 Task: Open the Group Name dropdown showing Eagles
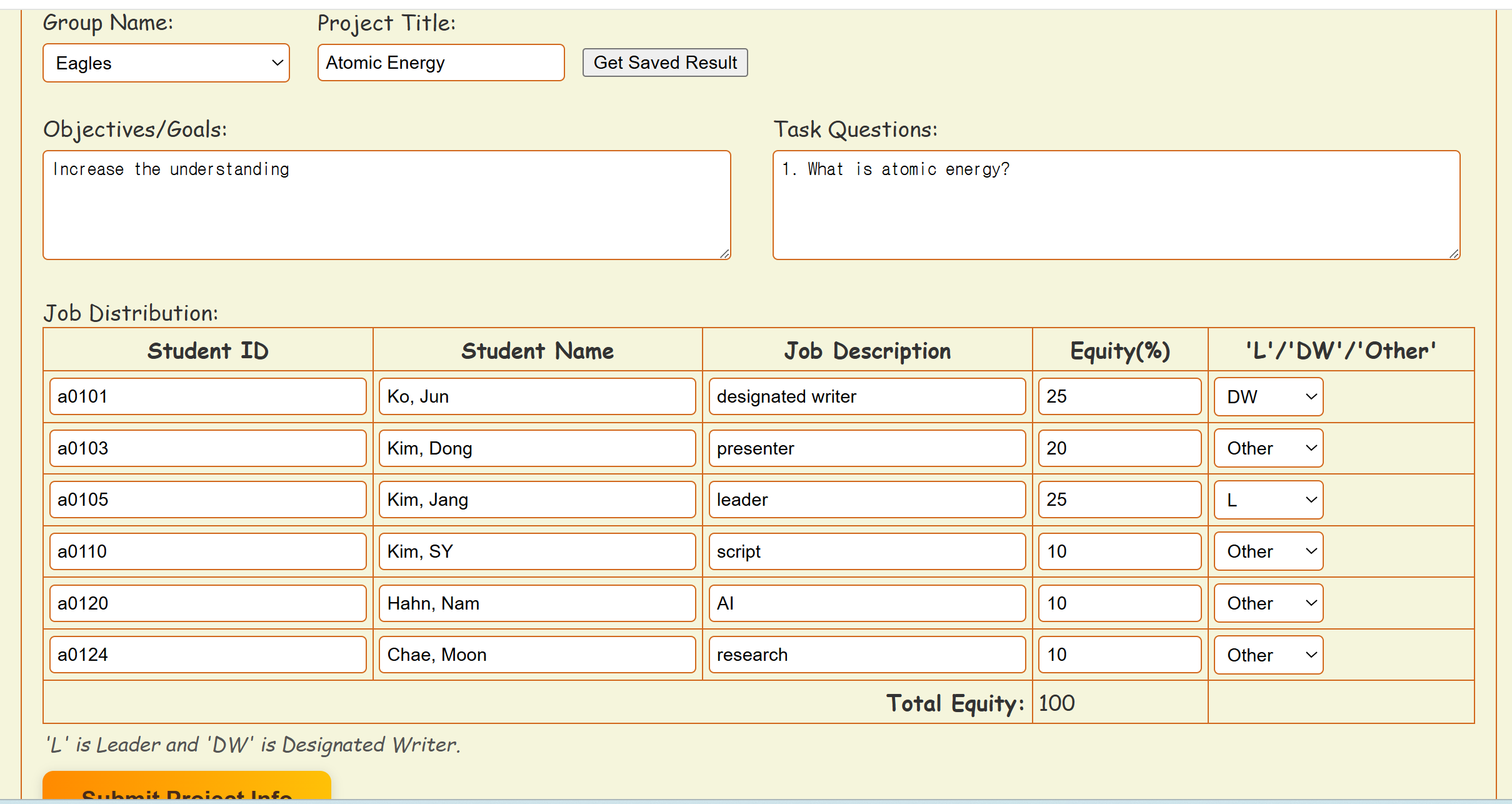[166, 63]
